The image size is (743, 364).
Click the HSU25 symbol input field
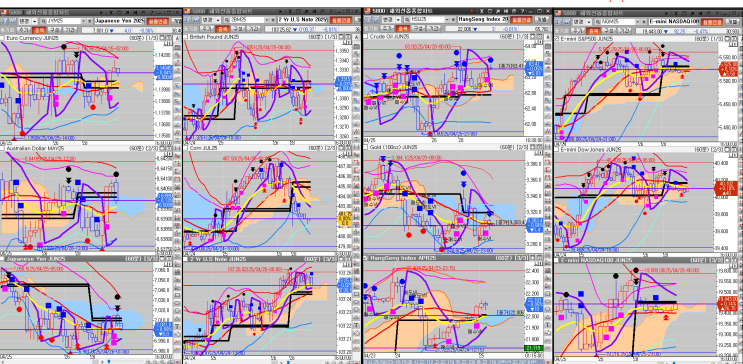pos(427,19)
